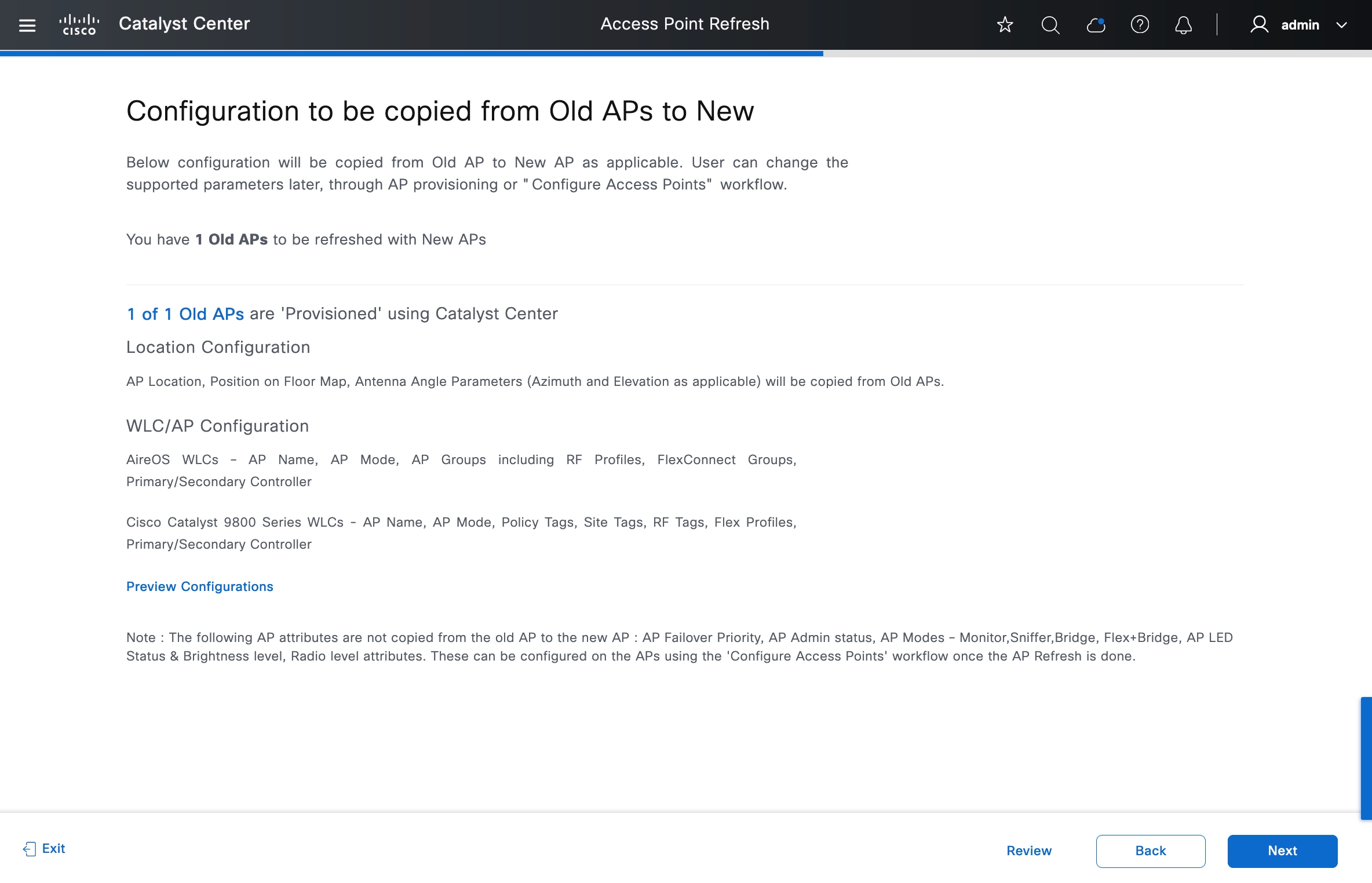Click the 1 of 1 Old APs link
This screenshot has width=1372, height=883.
[185, 313]
